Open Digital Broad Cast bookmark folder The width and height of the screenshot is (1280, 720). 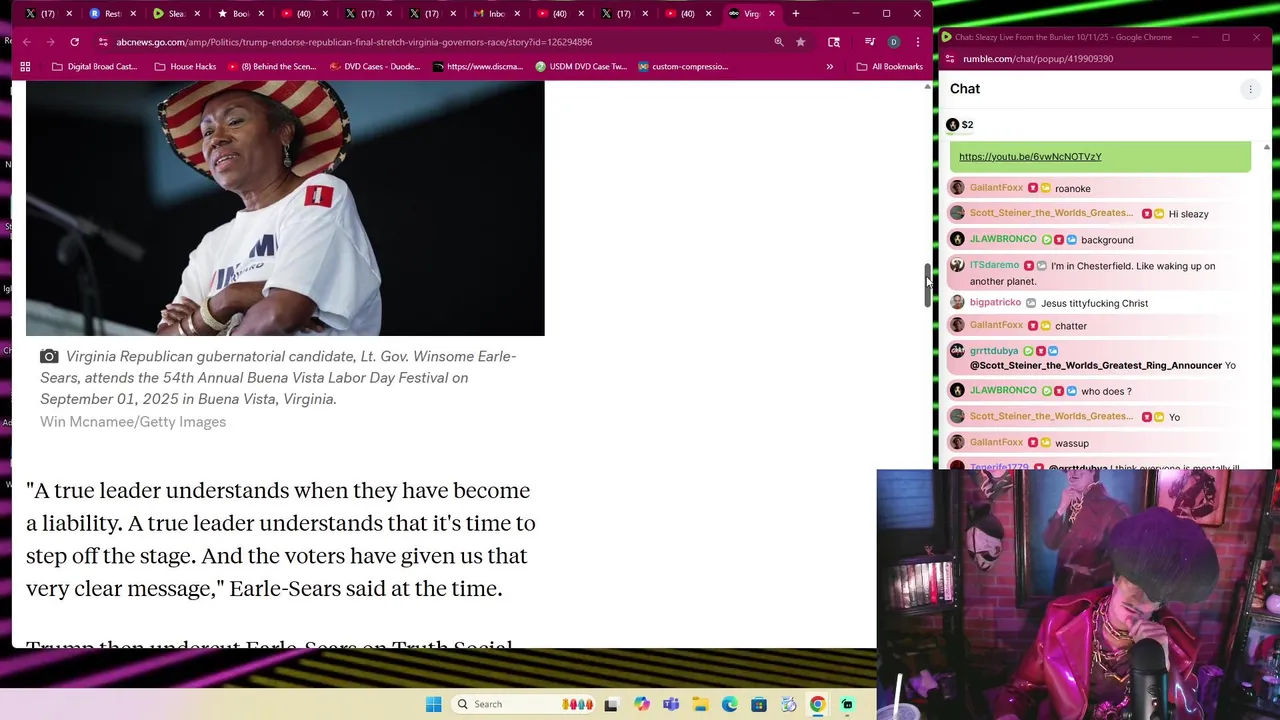[94, 67]
